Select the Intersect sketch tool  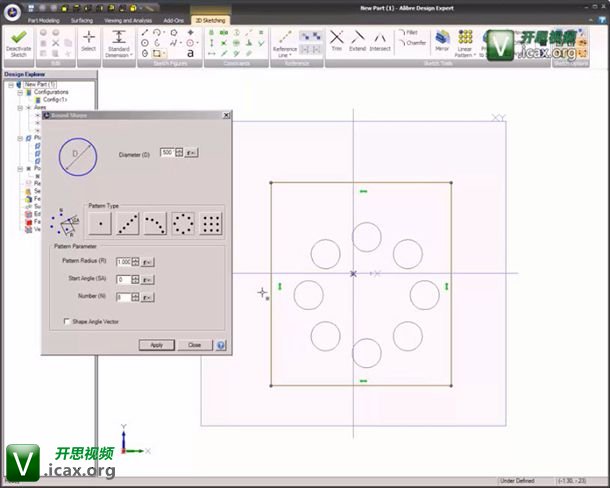click(380, 41)
